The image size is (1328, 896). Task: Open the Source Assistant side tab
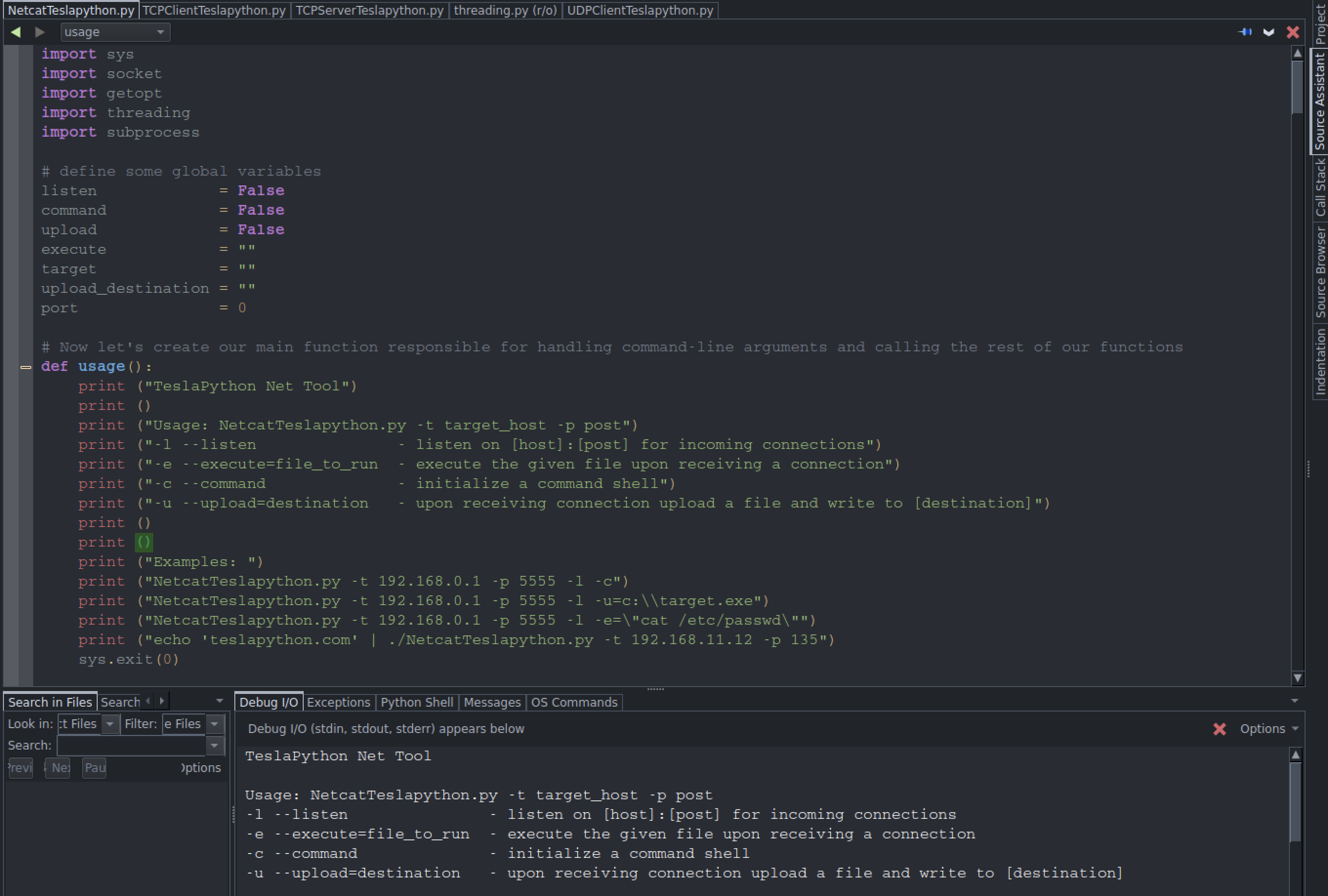[x=1320, y=101]
